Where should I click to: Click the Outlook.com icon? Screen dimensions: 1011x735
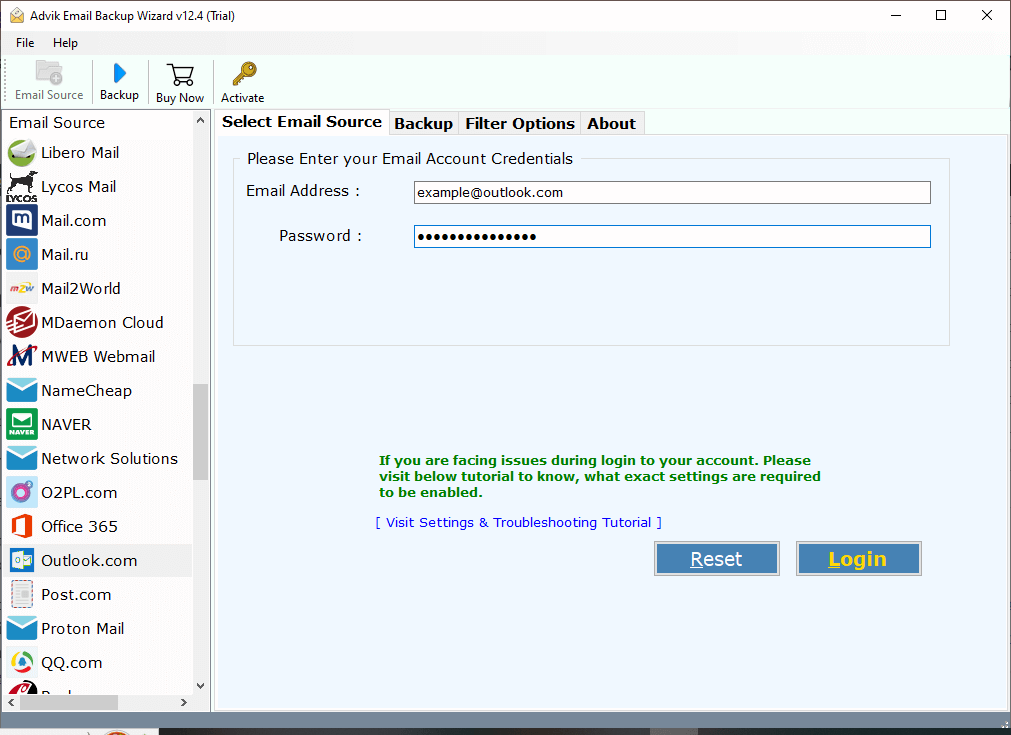pyautogui.click(x=22, y=560)
